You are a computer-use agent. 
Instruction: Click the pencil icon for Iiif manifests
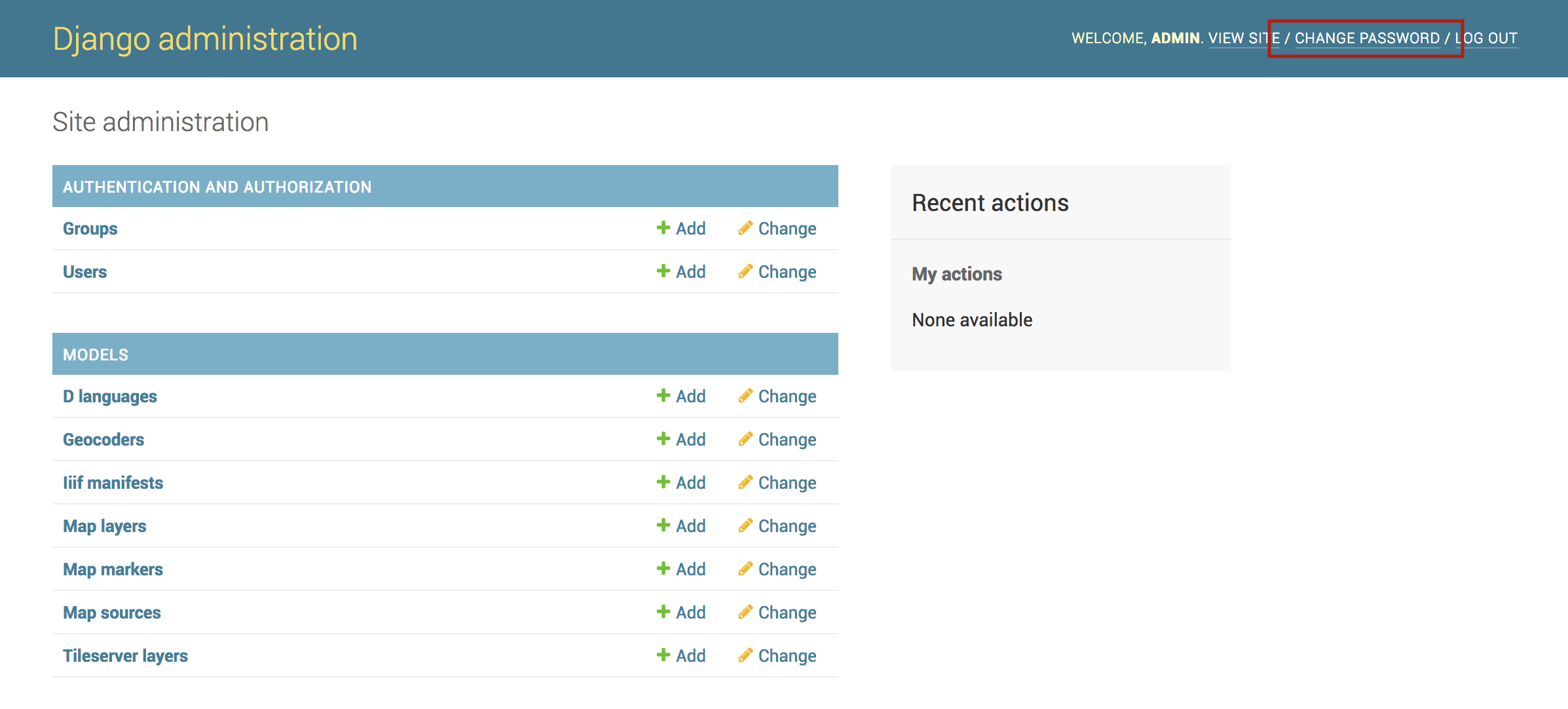(745, 482)
